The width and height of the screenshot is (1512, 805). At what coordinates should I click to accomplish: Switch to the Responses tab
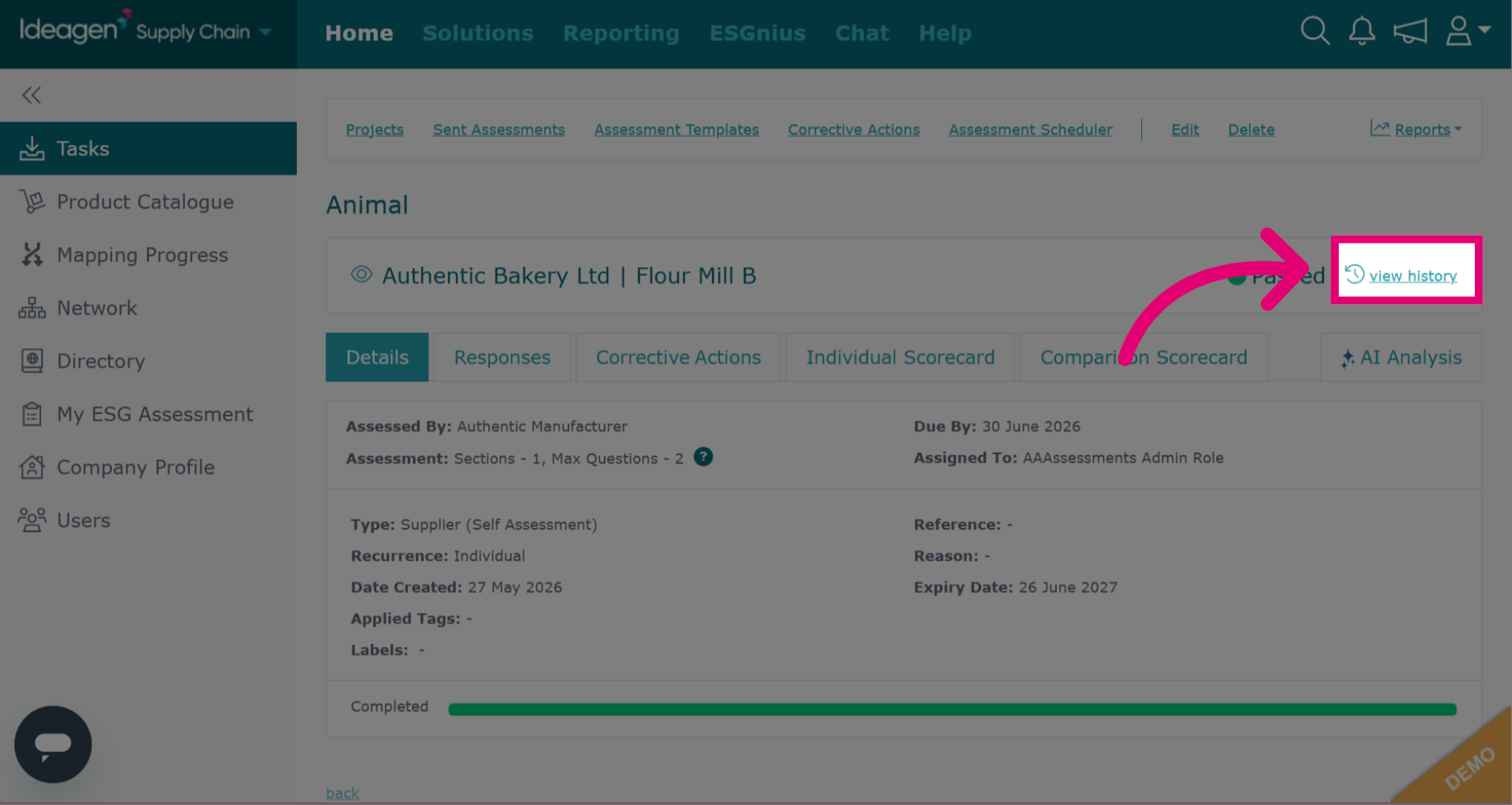point(502,358)
